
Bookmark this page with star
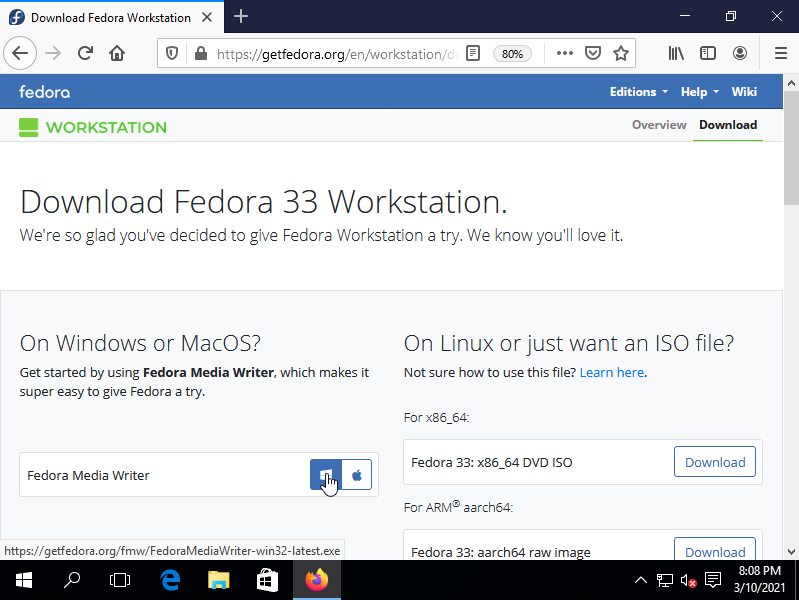point(621,53)
